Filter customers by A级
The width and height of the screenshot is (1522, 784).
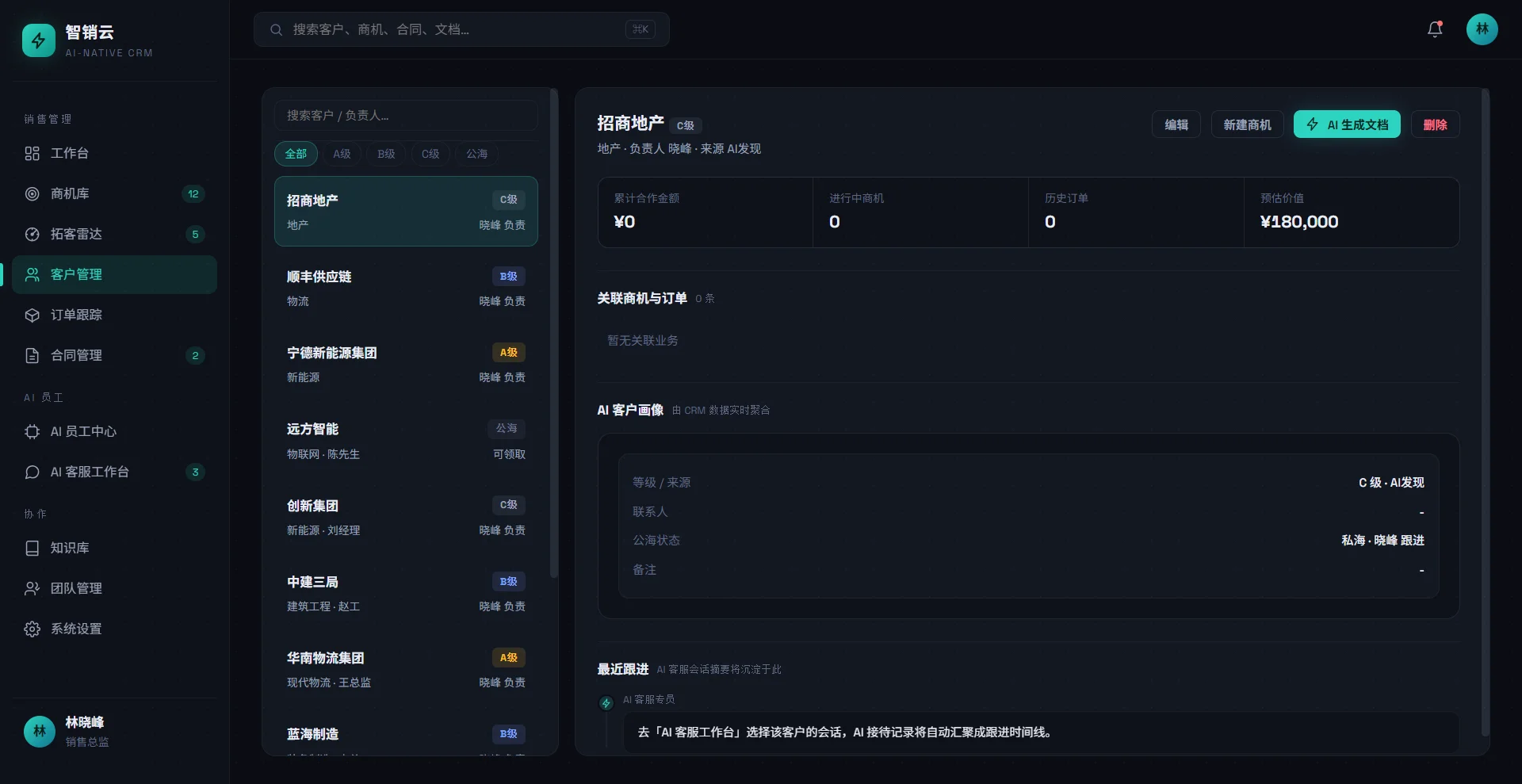point(342,154)
